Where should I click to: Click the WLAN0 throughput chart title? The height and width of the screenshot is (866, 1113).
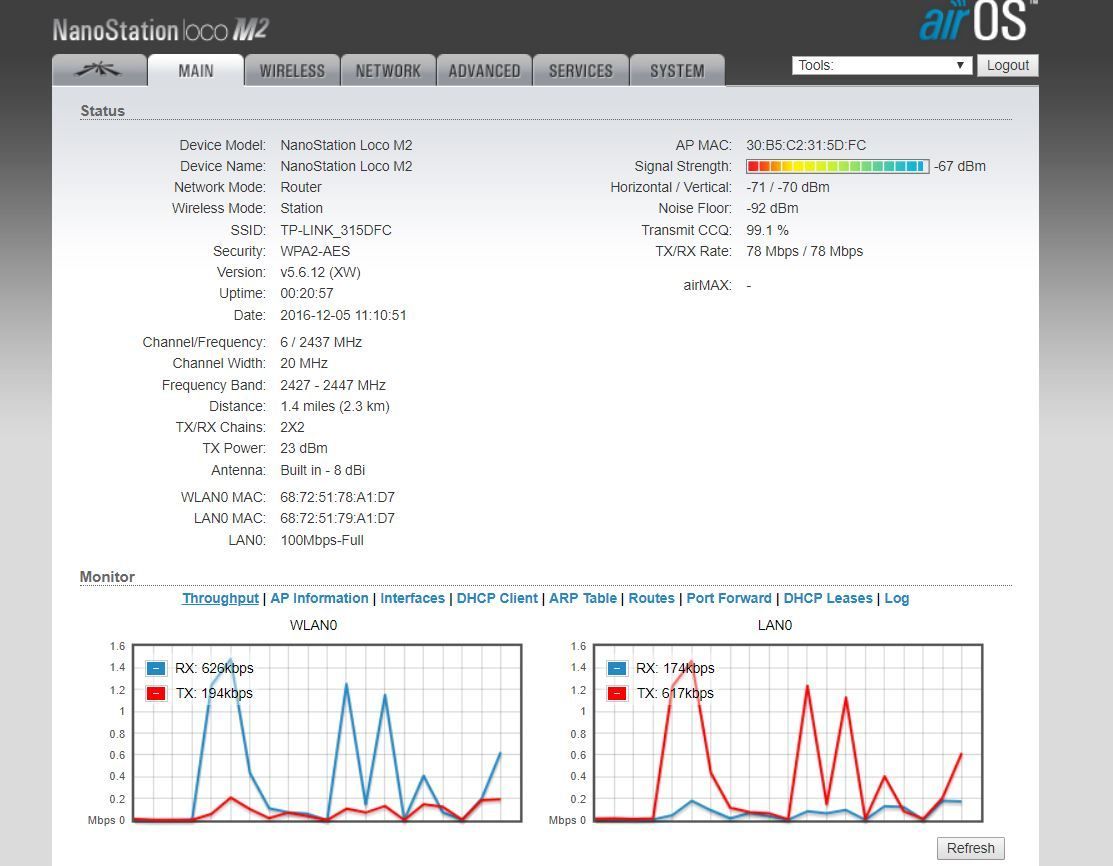click(313, 625)
